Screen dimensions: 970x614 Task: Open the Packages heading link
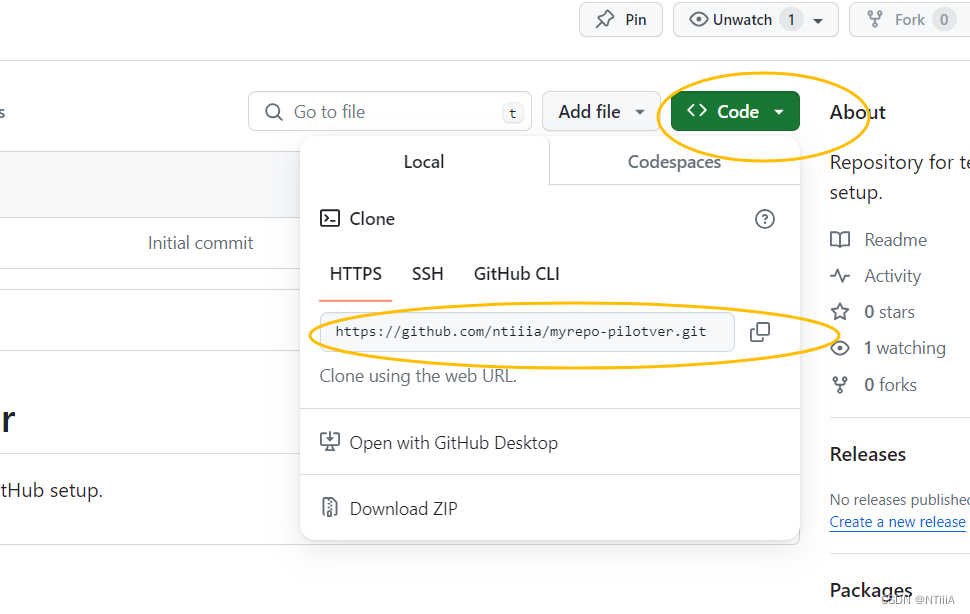[x=870, y=590]
